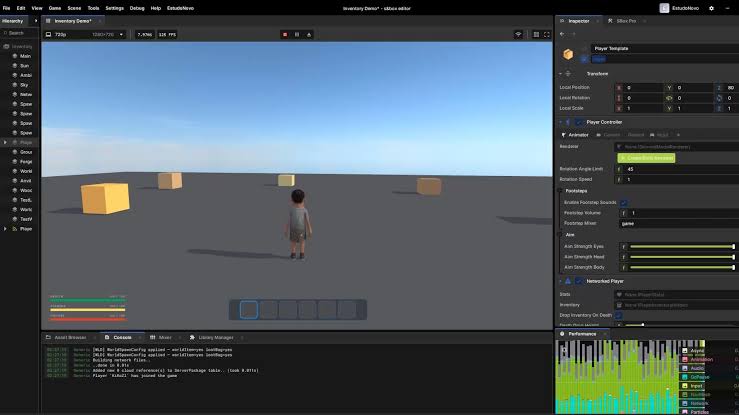Adjust the Aim Strength Eyes slider
The width and height of the screenshot is (739, 415).
pyautogui.click(x=682, y=246)
